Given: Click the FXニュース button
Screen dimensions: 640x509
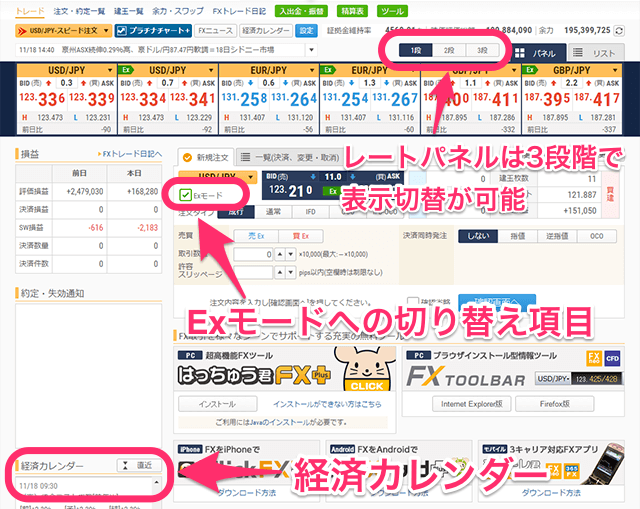Looking at the screenshot, I should pos(216,31).
